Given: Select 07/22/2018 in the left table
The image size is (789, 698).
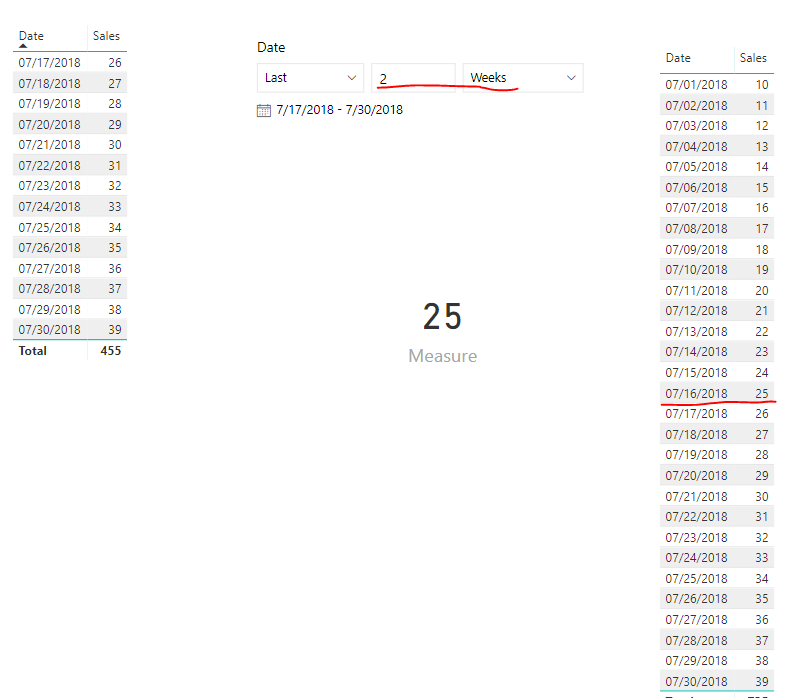Looking at the screenshot, I should (49, 166).
